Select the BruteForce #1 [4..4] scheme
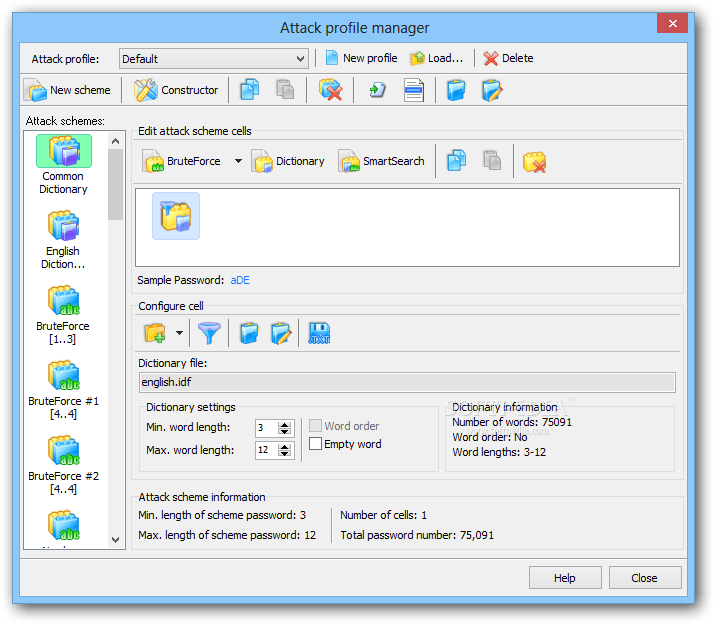The width and height of the screenshot is (715, 624). [63, 390]
